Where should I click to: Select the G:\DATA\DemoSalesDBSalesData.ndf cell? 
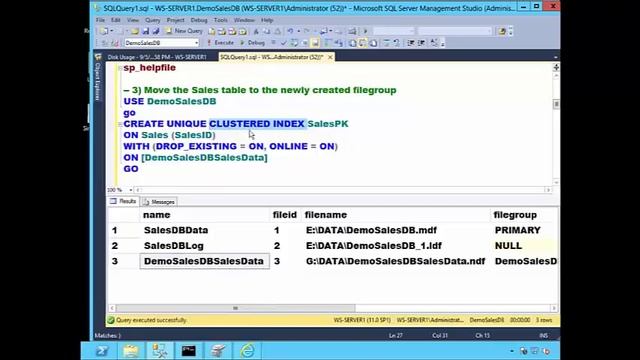tap(396, 261)
